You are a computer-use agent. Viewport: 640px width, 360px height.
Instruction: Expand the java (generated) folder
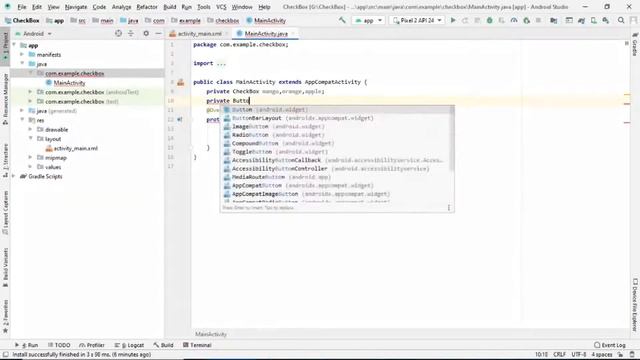tap(22, 111)
